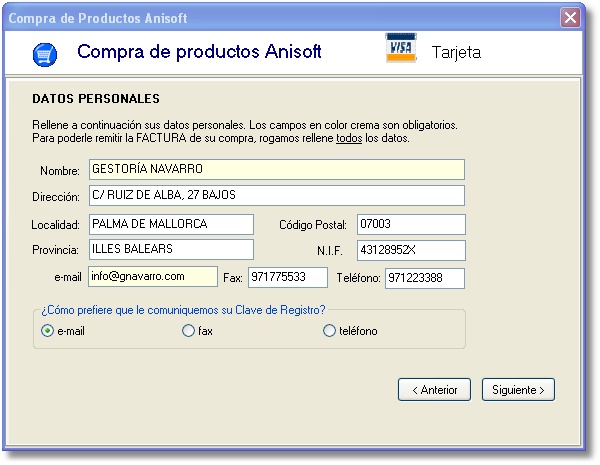This screenshot has height=465, width=600.
Task: Click the Nombre: label
Action: point(60,171)
